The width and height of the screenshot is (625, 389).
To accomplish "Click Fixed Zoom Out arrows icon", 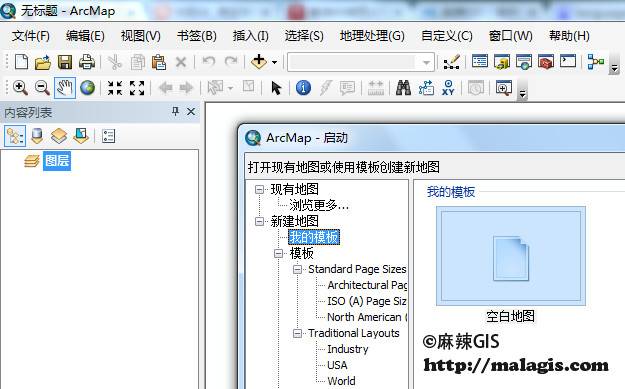I will pyautogui.click(x=137, y=88).
